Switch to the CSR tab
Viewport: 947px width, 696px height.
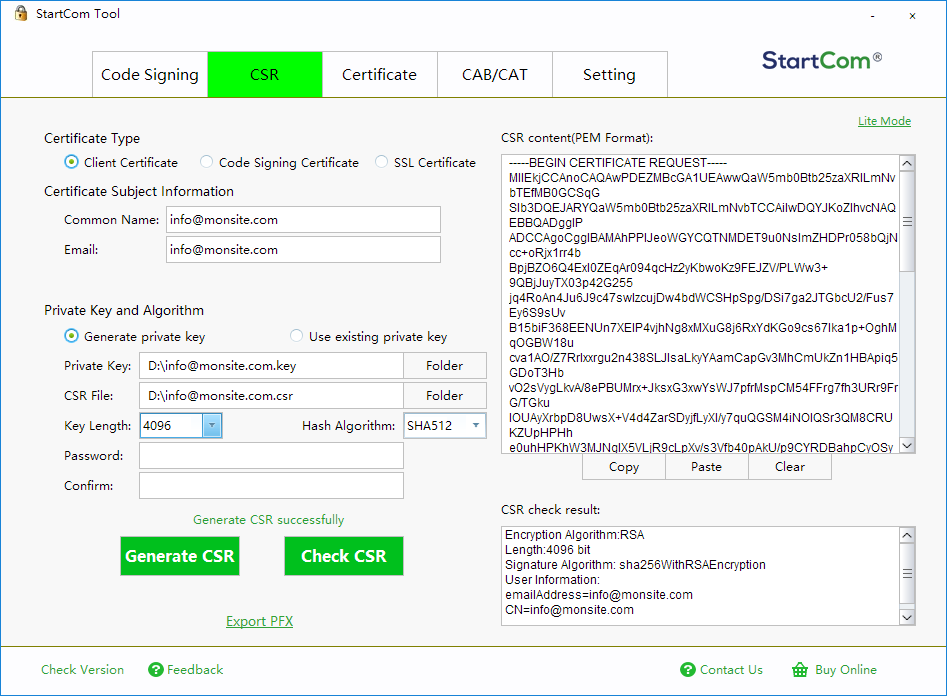point(265,74)
